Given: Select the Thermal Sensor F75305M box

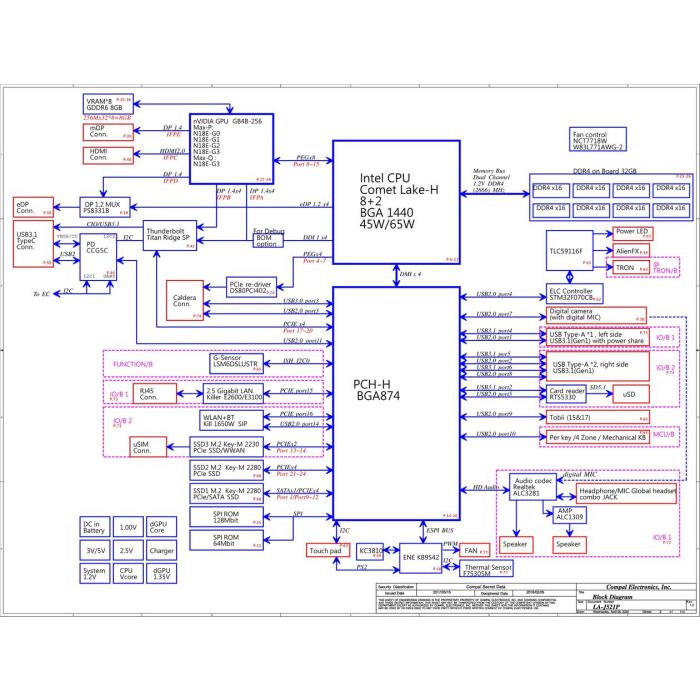Looking at the screenshot, I should pyautogui.click(x=486, y=569).
